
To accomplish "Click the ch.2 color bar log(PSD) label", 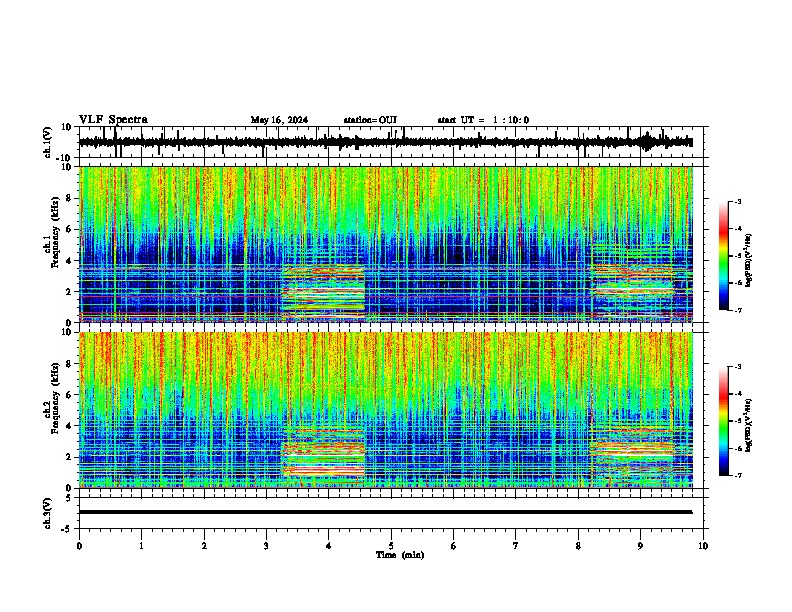I will point(749,425).
